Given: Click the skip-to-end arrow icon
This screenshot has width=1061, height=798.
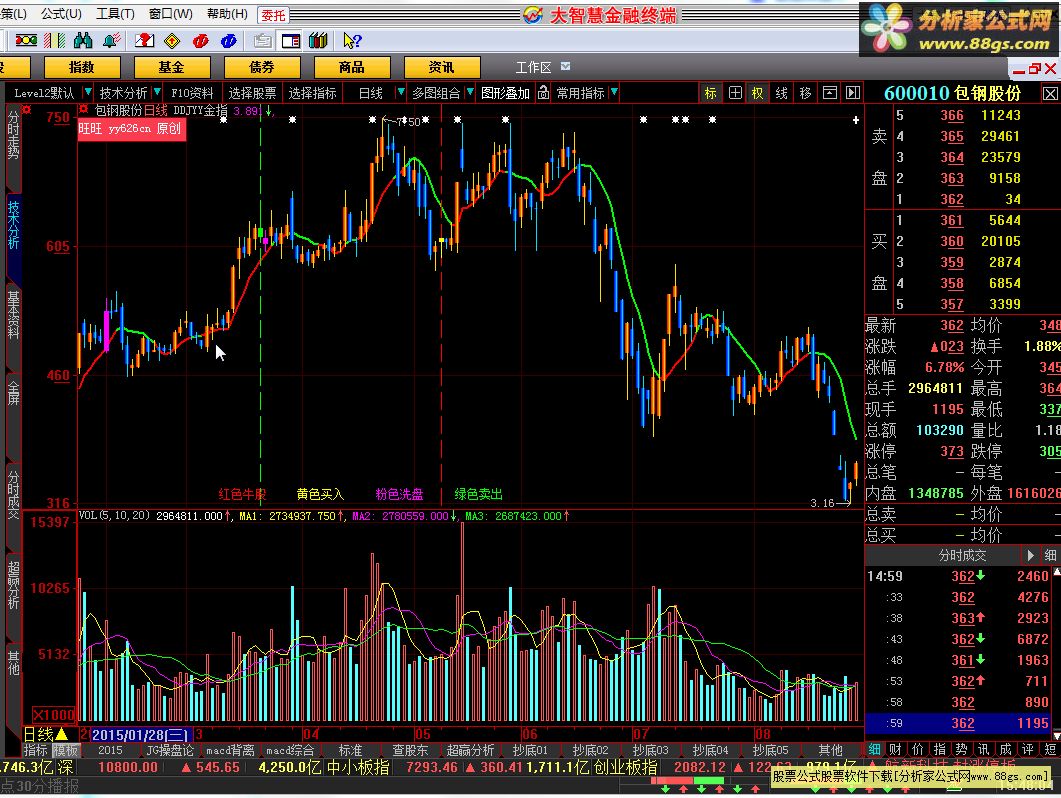Looking at the screenshot, I should (x=853, y=93).
